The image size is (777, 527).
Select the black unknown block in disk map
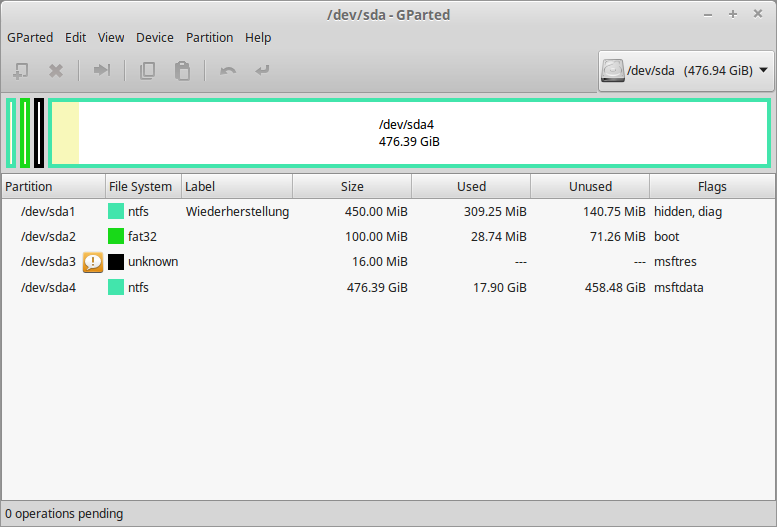pyautogui.click(x=39, y=133)
